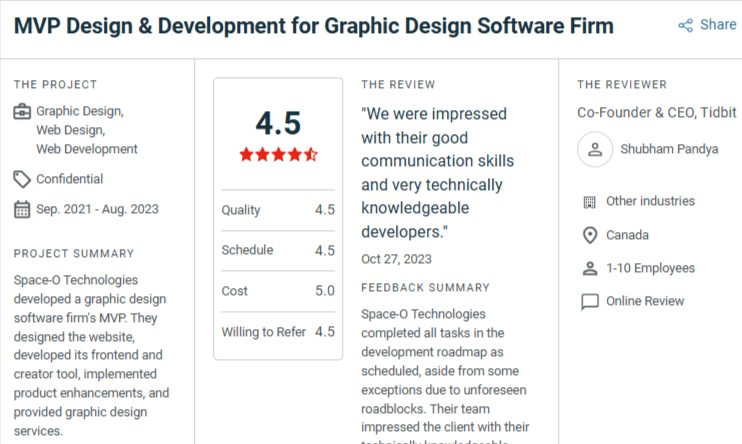The width and height of the screenshot is (742, 444).
Task: Click the Willing to Refer row
Action: [278, 331]
